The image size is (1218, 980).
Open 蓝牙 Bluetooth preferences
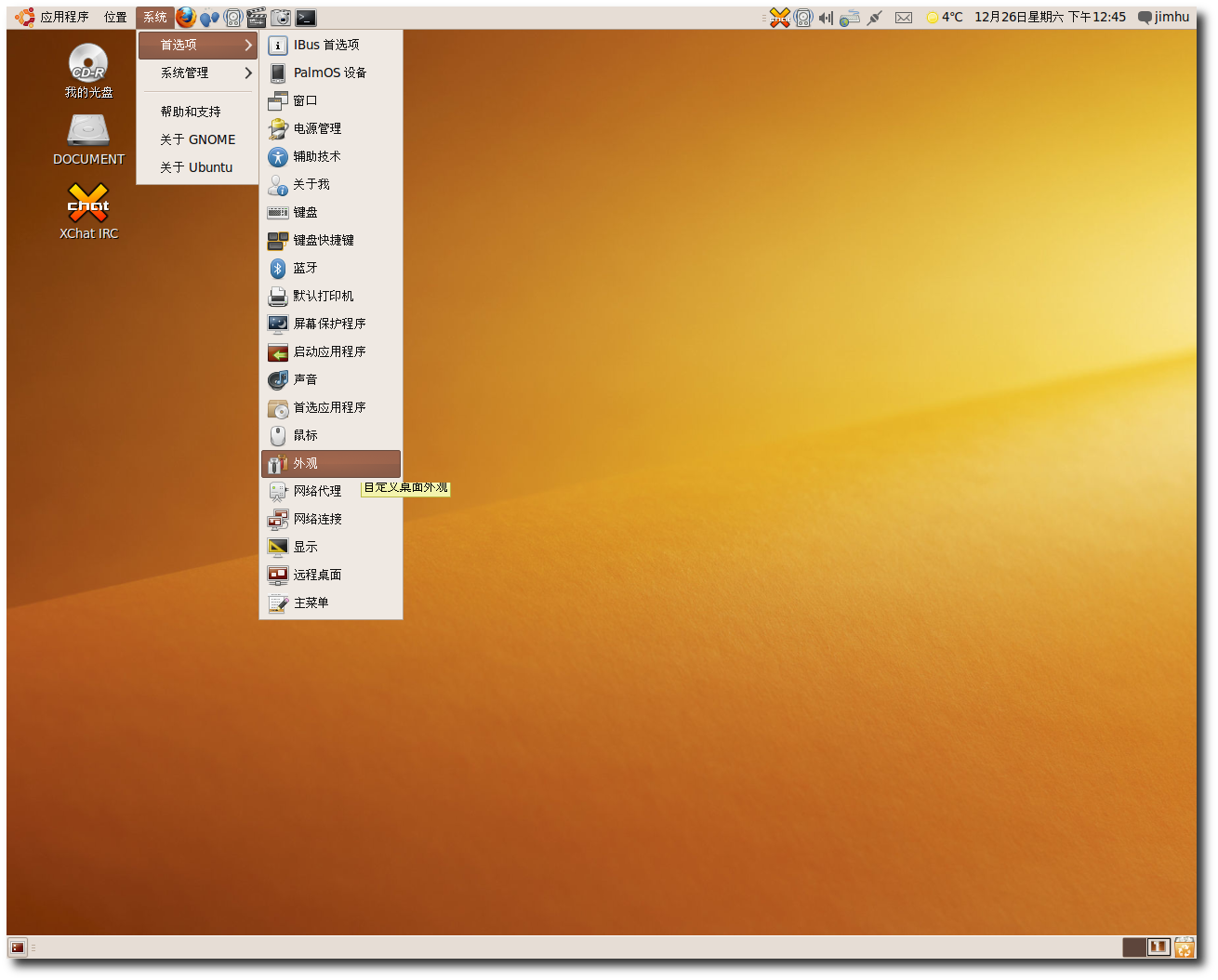[305, 268]
